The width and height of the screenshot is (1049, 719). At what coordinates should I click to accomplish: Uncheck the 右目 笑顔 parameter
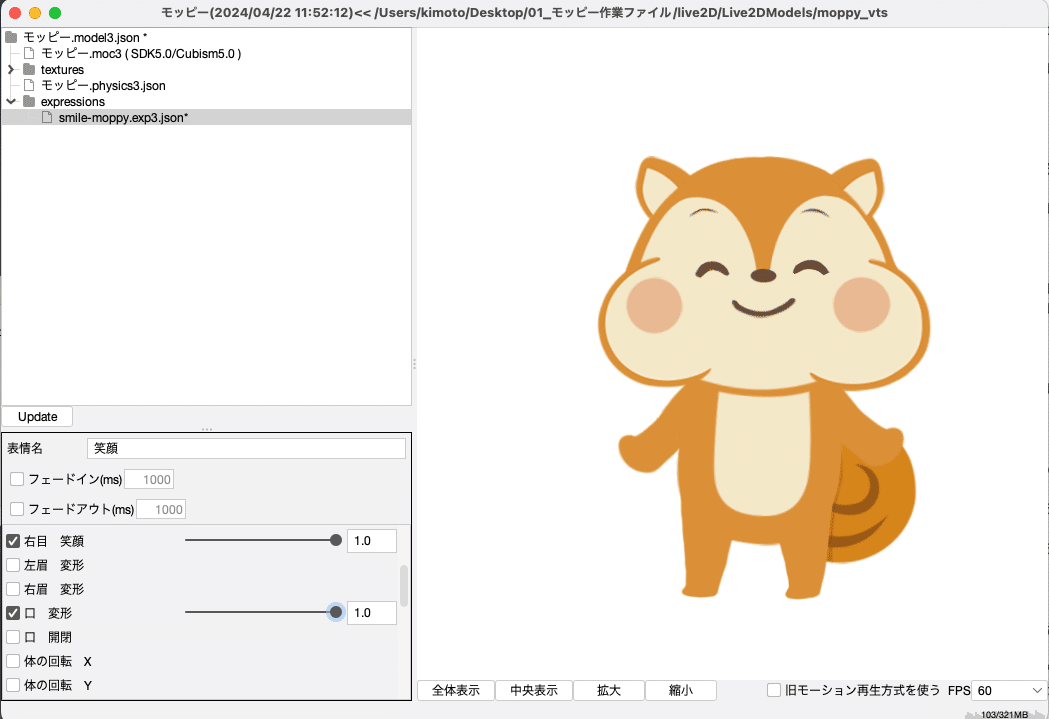coord(13,540)
